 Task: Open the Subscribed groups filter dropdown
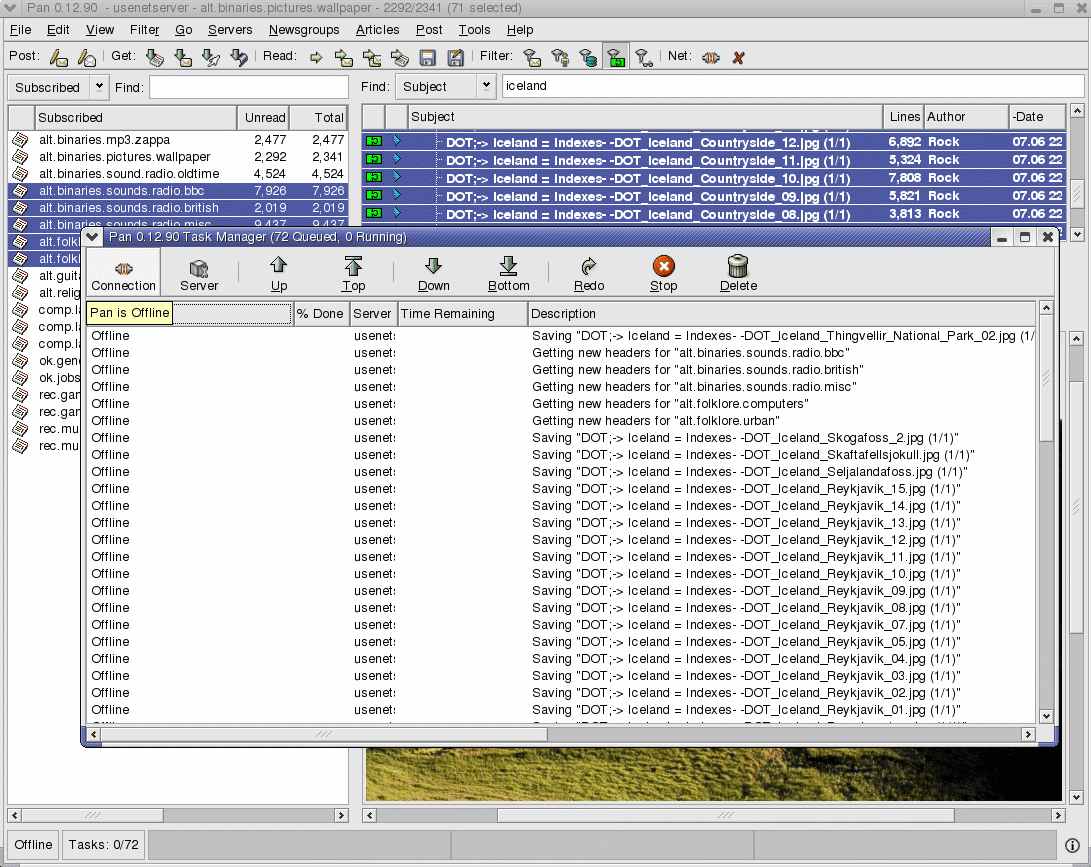click(x=58, y=87)
